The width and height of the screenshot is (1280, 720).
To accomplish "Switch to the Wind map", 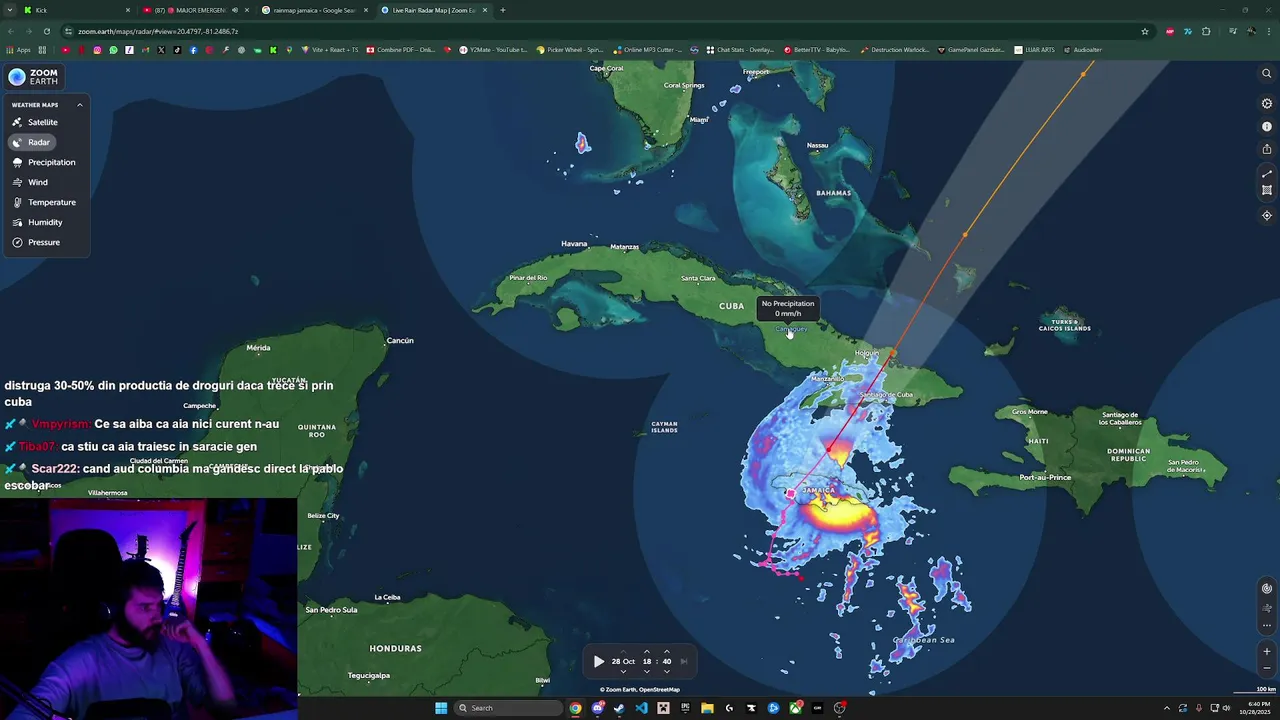I will (x=30, y=182).
